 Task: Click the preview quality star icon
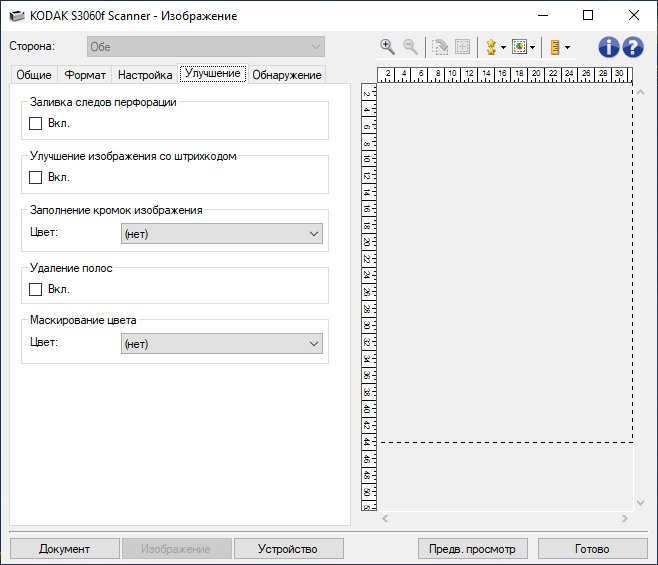(491, 47)
